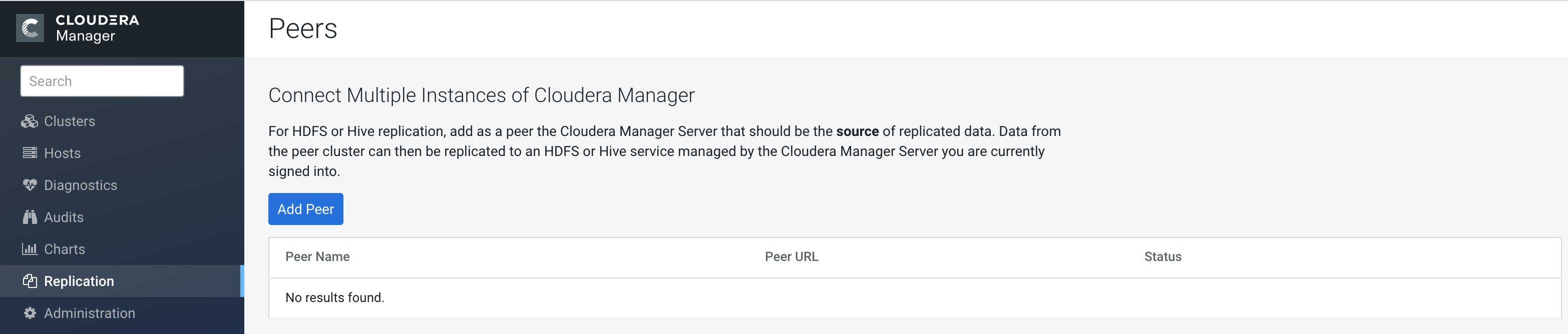Click the Cloudera logo in the header
This screenshot has width=1568, height=334.
click(x=30, y=27)
